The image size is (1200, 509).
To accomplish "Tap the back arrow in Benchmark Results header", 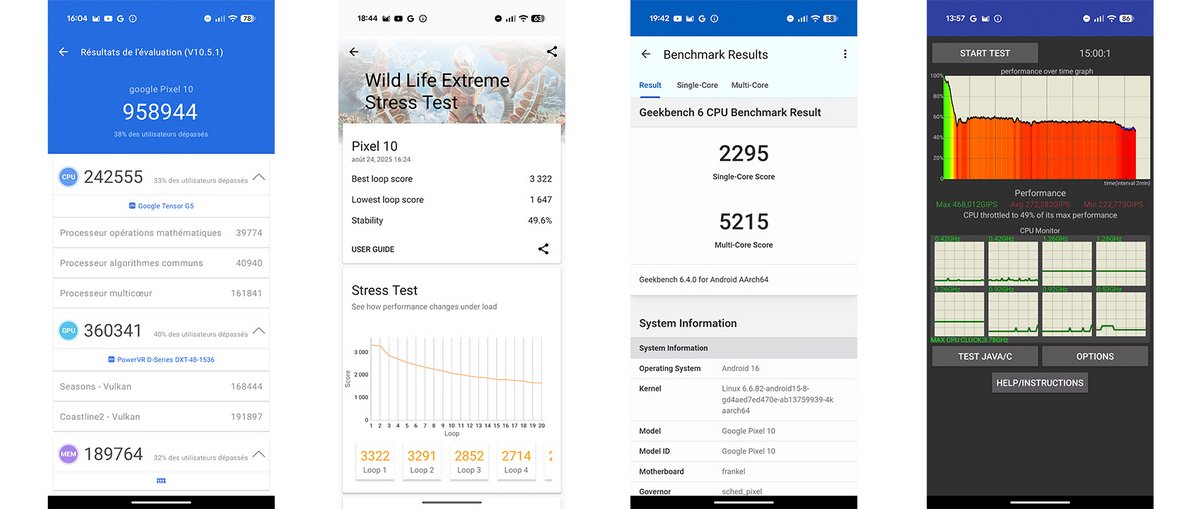I will click(x=646, y=54).
